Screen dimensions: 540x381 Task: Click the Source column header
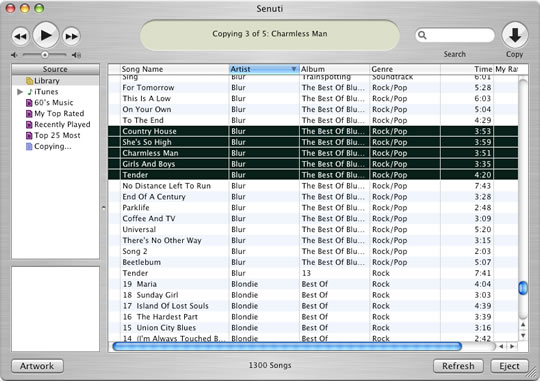coord(55,69)
